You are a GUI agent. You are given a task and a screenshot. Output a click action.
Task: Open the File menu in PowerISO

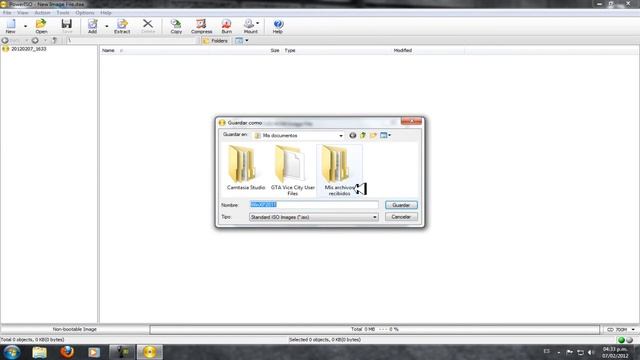[7, 13]
